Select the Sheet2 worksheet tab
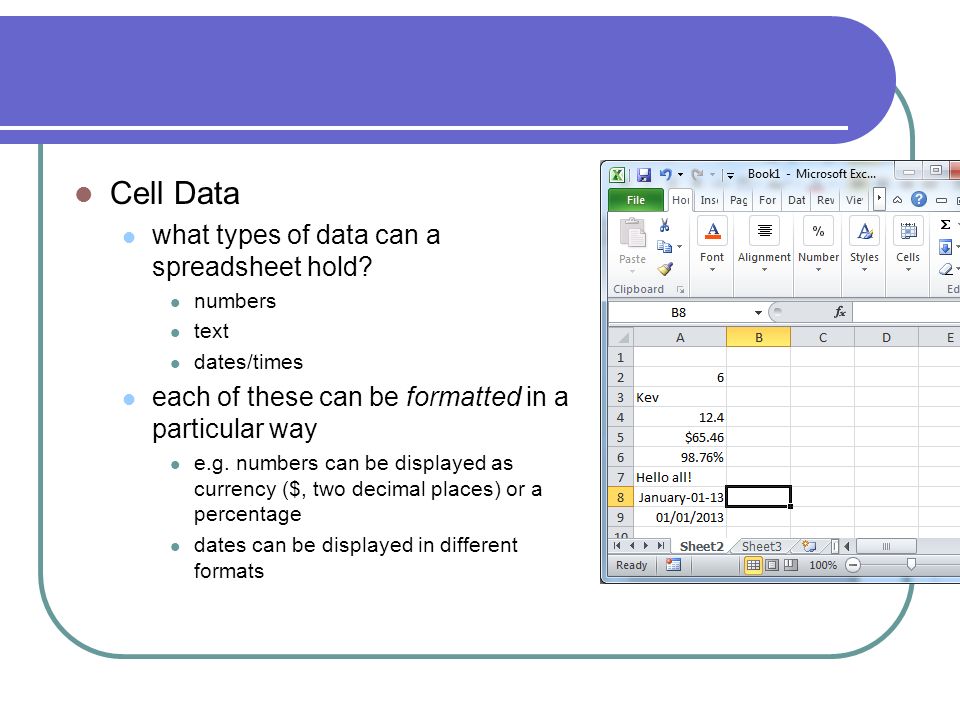 pos(702,546)
